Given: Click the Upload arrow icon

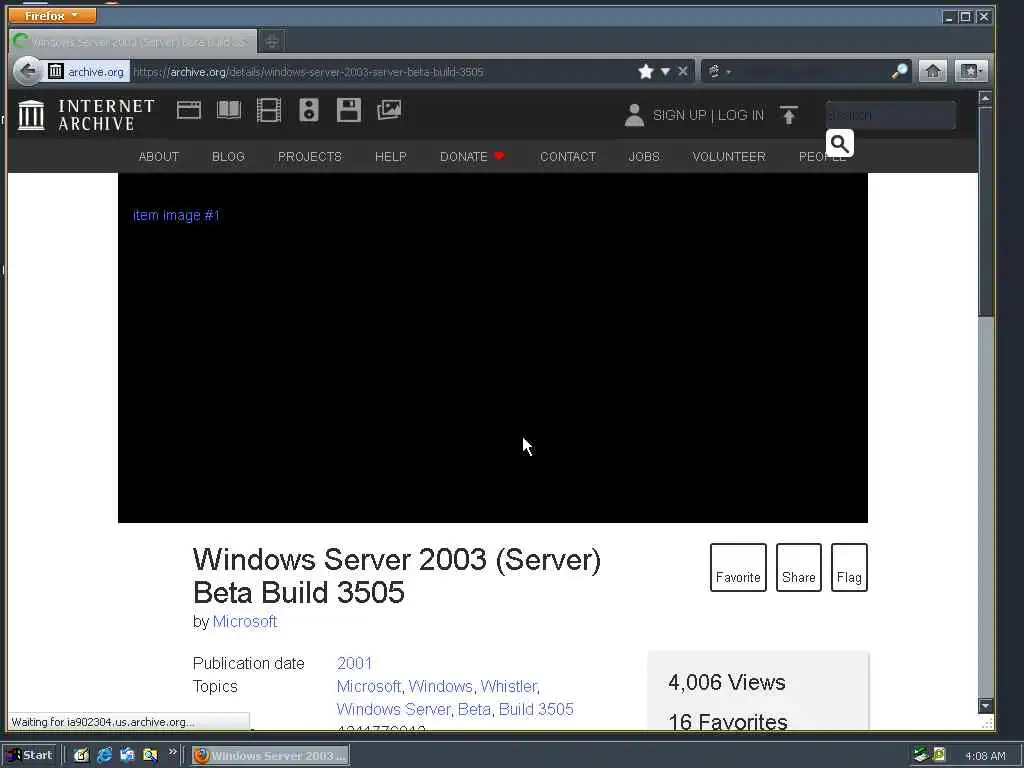Looking at the screenshot, I should pos(789,115).
